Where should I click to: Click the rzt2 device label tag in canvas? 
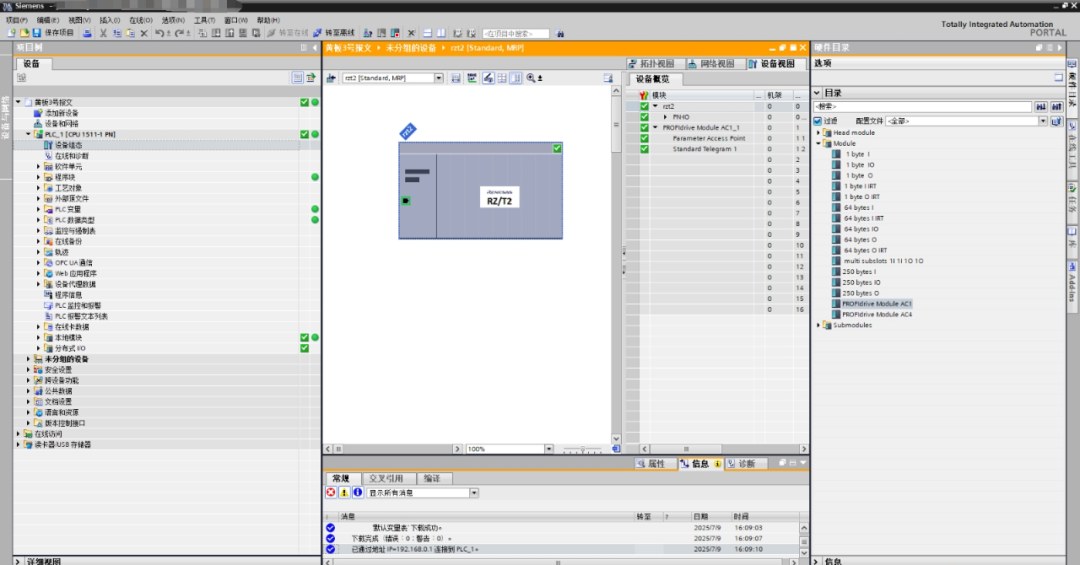coord(408,131)
